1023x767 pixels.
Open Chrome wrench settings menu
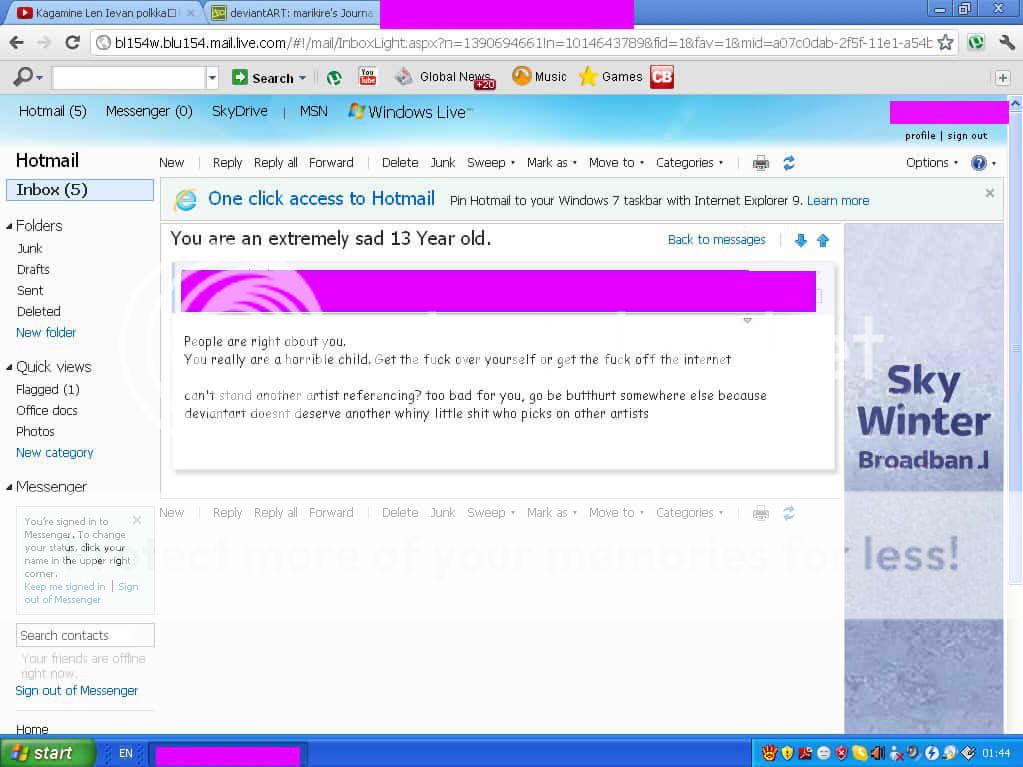(x=1006, y=42)
